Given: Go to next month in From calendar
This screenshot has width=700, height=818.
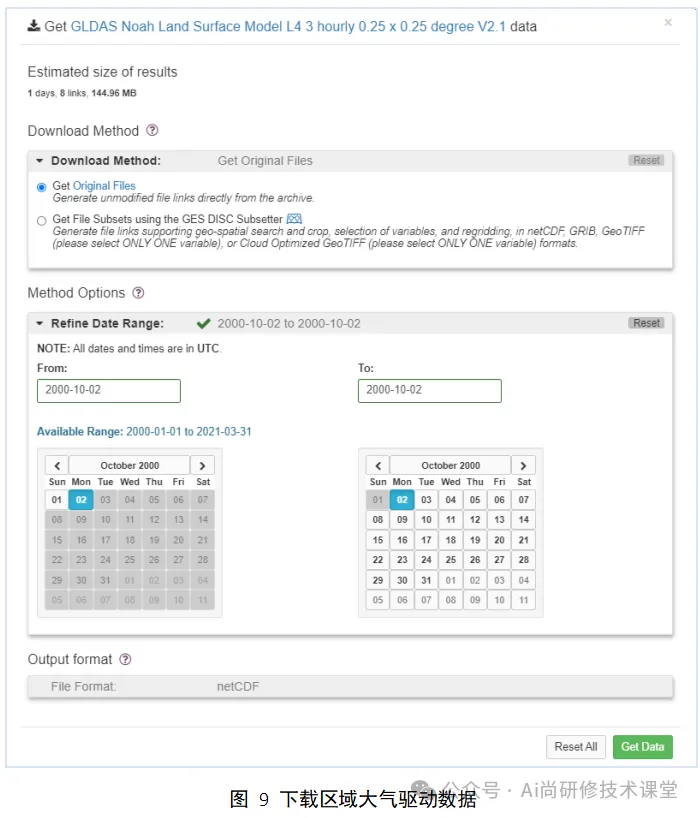Looking at the screenshot, I should [202, 465].
